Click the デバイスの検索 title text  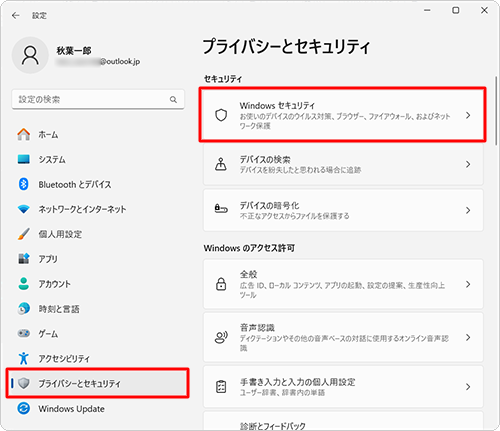coord(265,159)
